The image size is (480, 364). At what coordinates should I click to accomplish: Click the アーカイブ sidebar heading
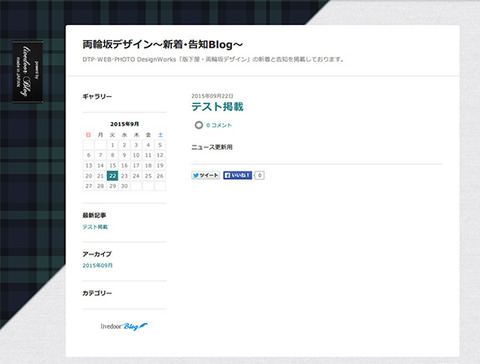pos(97,254)
